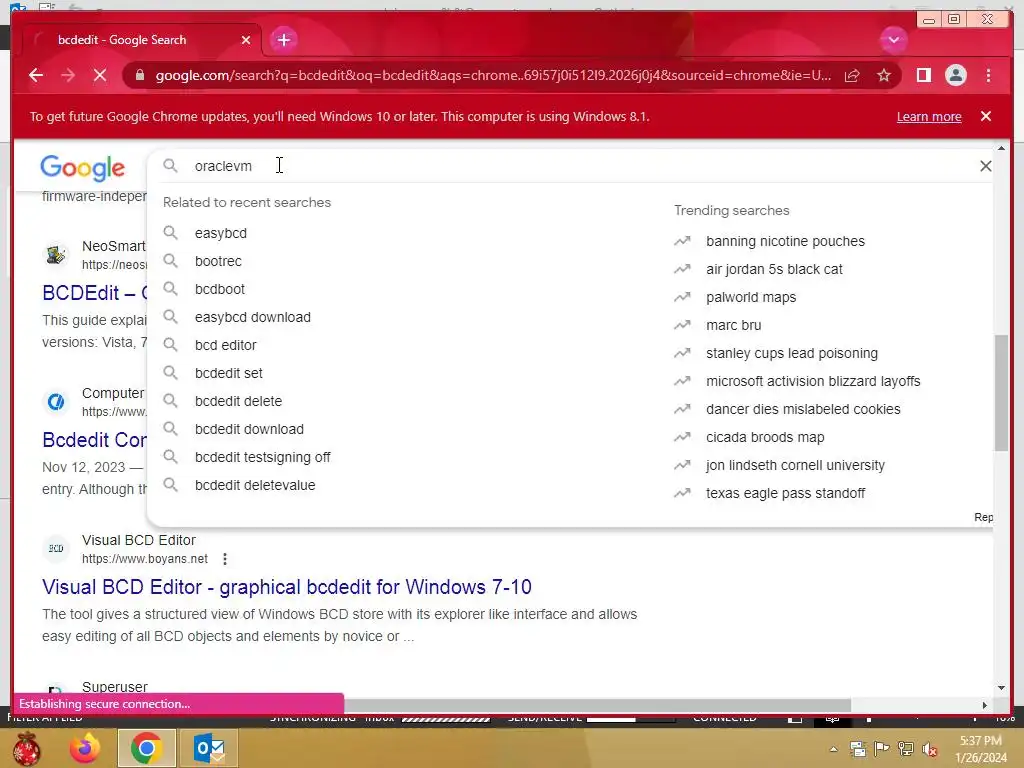Click scroll down arrow of page scrollbar
The height and width of the screenshot is (768, 1024).
[1001, 688]
